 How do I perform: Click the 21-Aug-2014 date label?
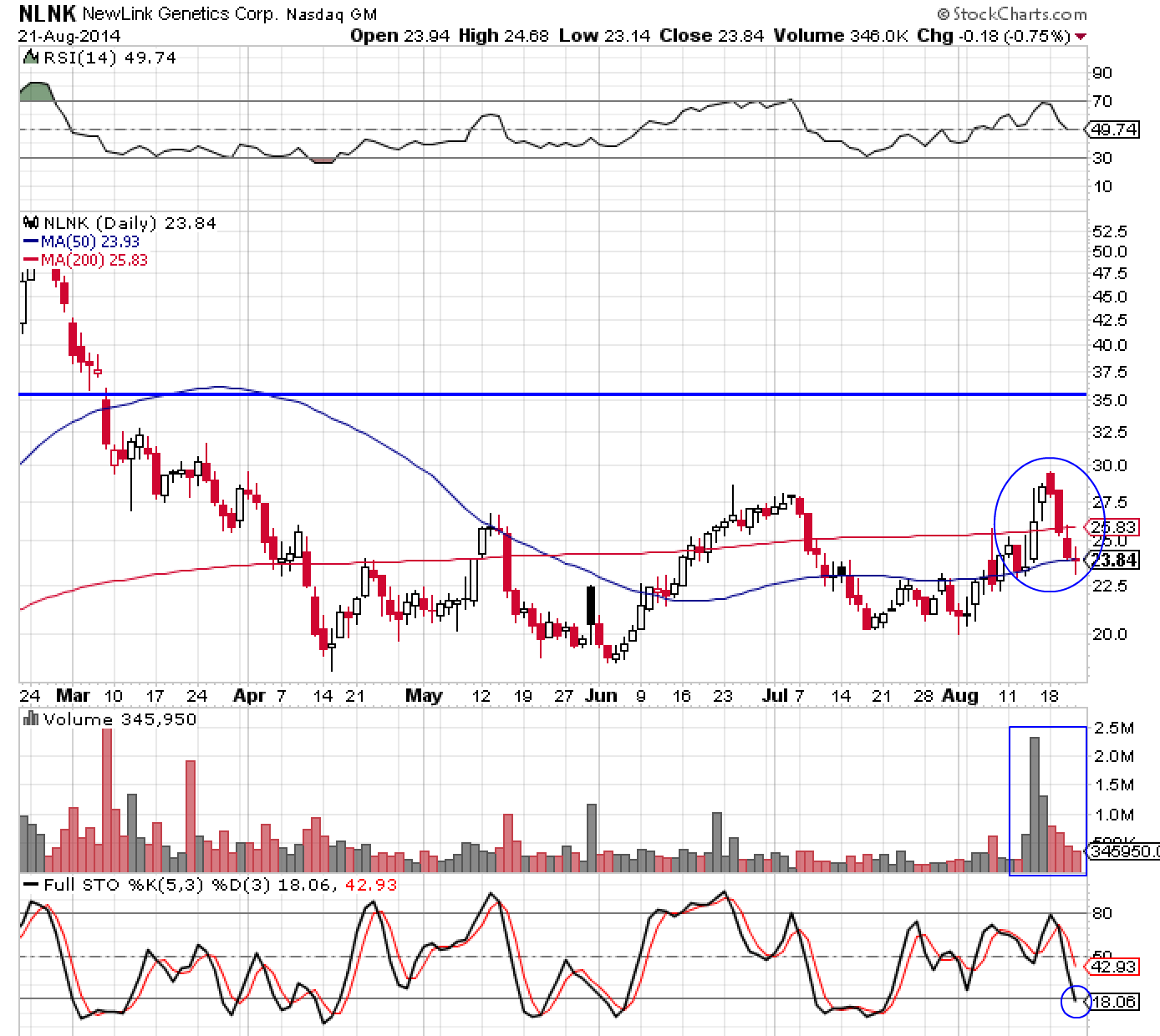[x=69, y=36]
